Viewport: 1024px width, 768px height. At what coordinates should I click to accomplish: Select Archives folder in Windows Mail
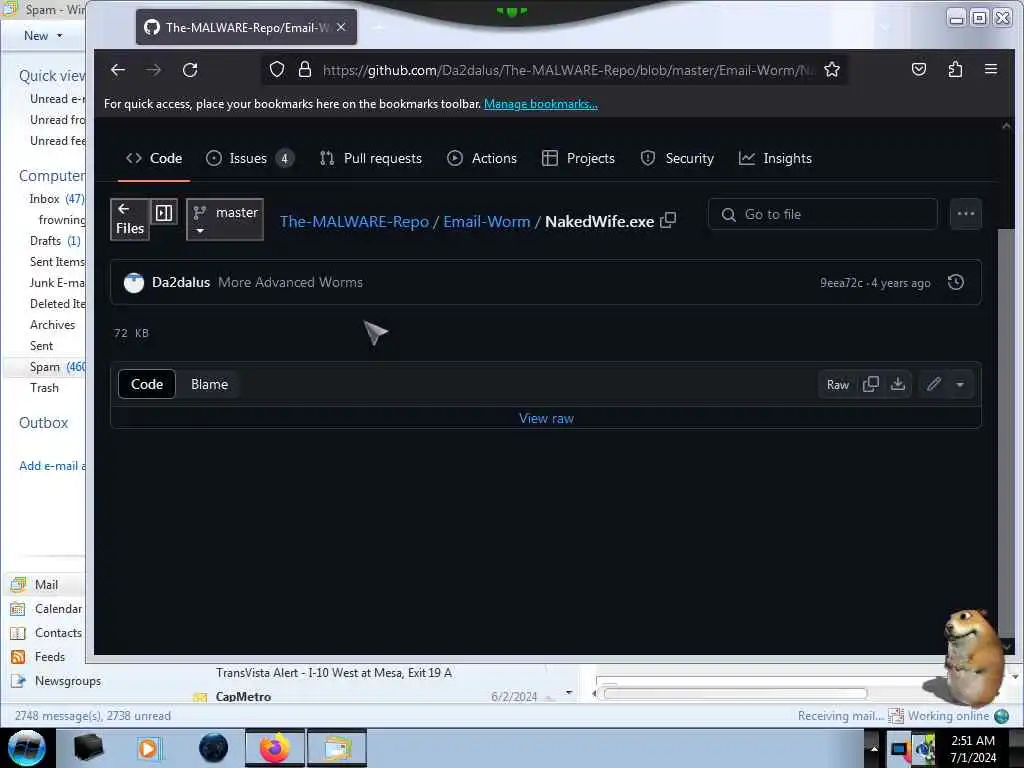[52, 325]
